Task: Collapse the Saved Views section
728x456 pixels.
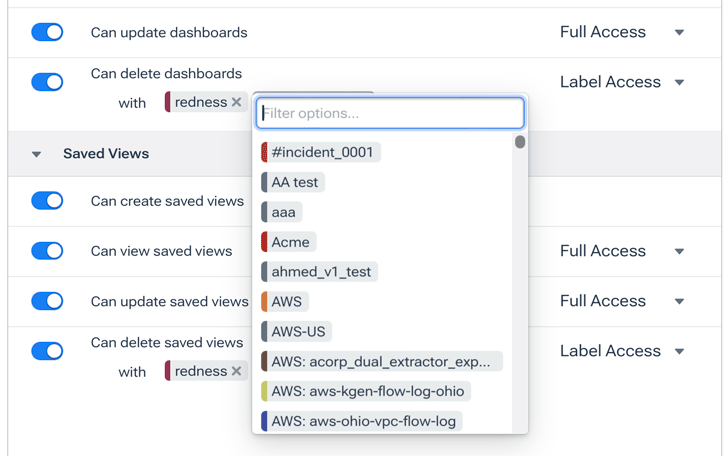Action: click(x=37, y=154)
